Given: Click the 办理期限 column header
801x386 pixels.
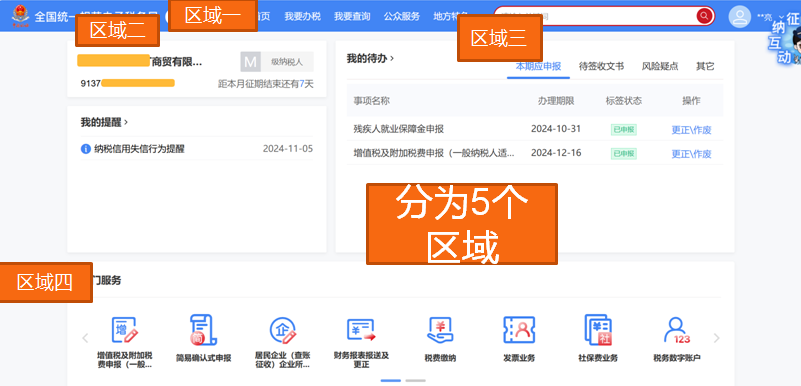Looking at the screenshot, I should click(556, 101).
